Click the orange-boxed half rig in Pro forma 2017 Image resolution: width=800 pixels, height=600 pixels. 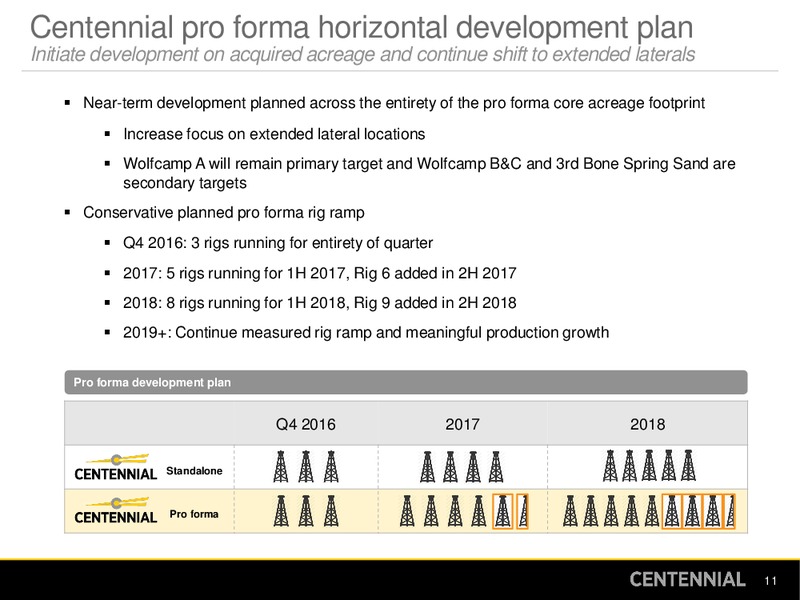click(522, 511)
